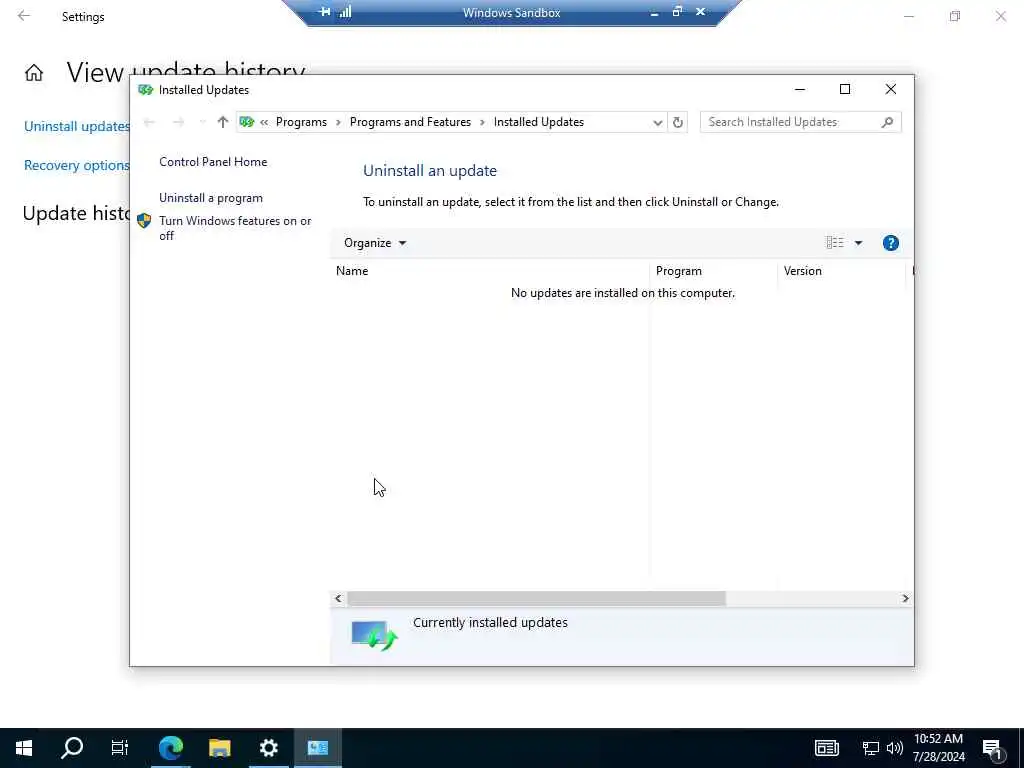Click the Installed Updates title bar icon
Image resolution: width=1024 pixels, height=768 pixels.
tap(146, 89)
